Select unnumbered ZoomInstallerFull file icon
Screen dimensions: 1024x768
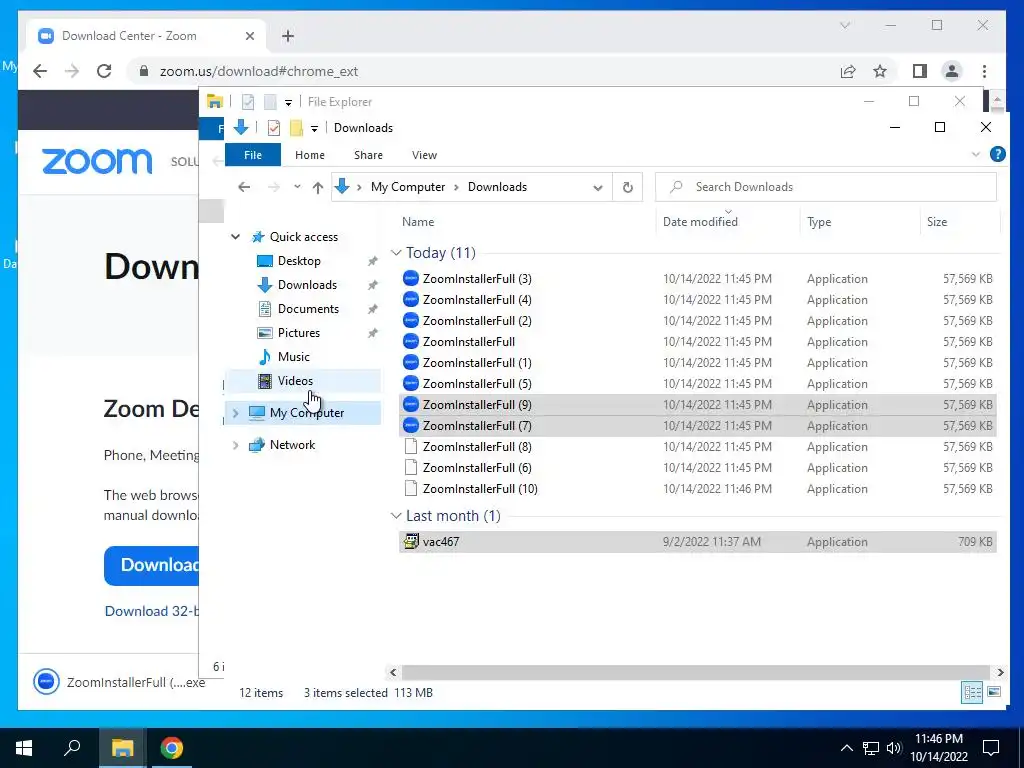[x=411, y=342]
